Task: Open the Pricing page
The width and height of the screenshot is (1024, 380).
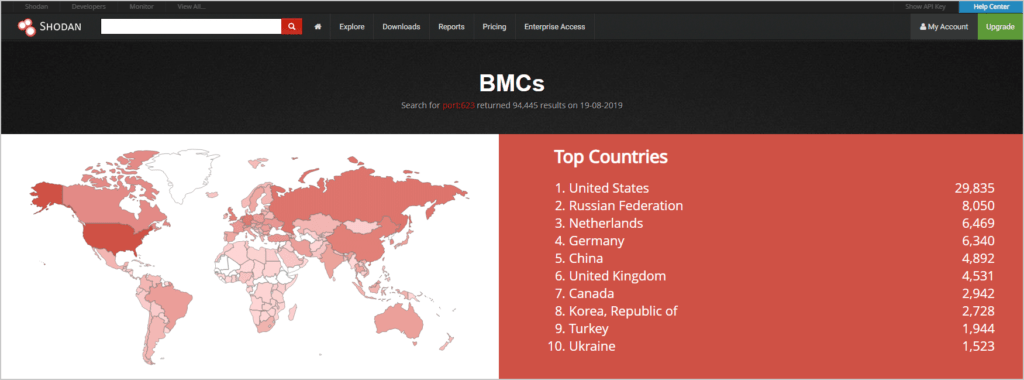Action: tap(494, 27)
